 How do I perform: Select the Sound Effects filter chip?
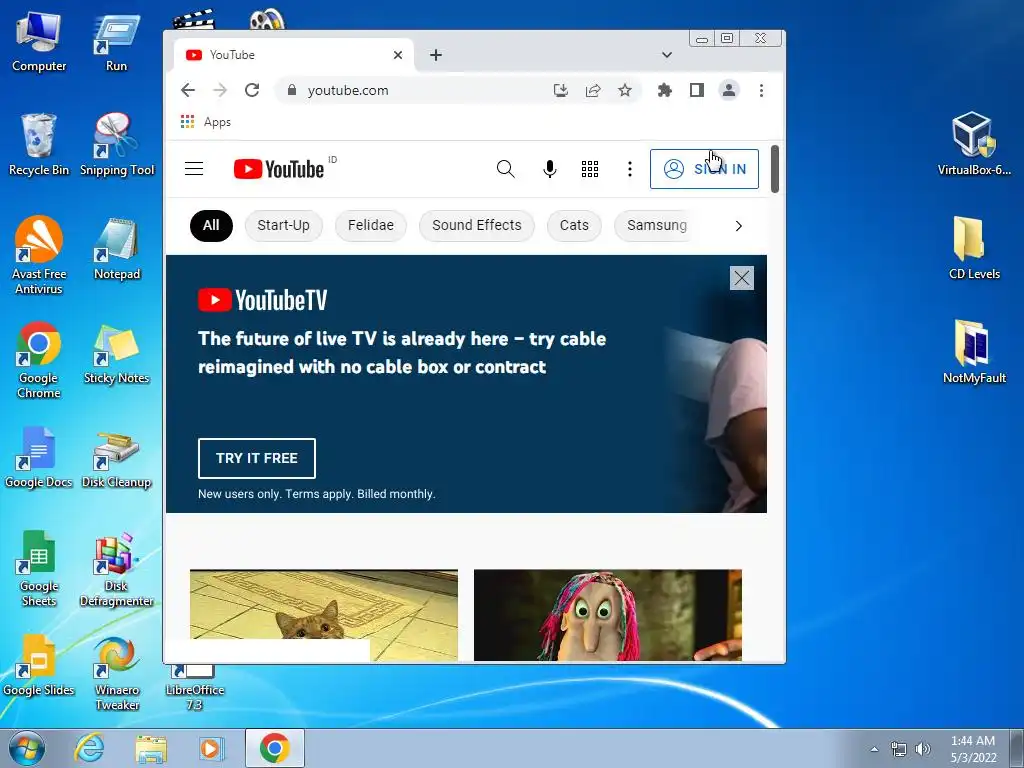(477, 225)
